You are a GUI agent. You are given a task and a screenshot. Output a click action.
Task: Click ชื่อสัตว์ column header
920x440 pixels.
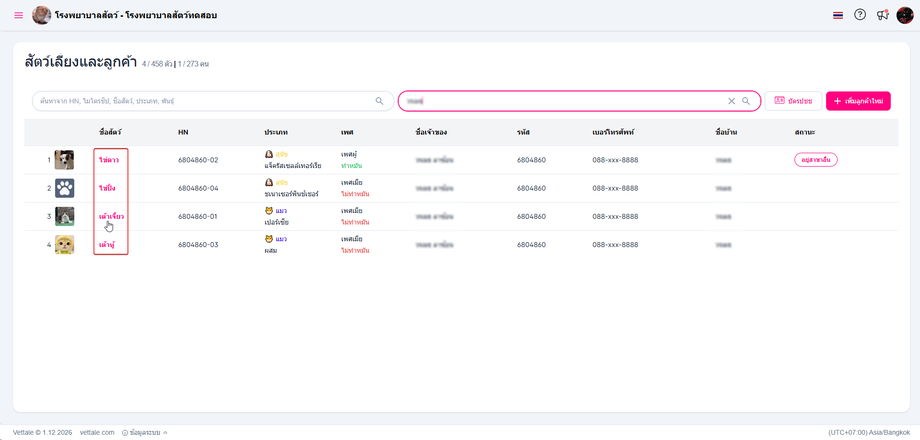tap(110, 133)
